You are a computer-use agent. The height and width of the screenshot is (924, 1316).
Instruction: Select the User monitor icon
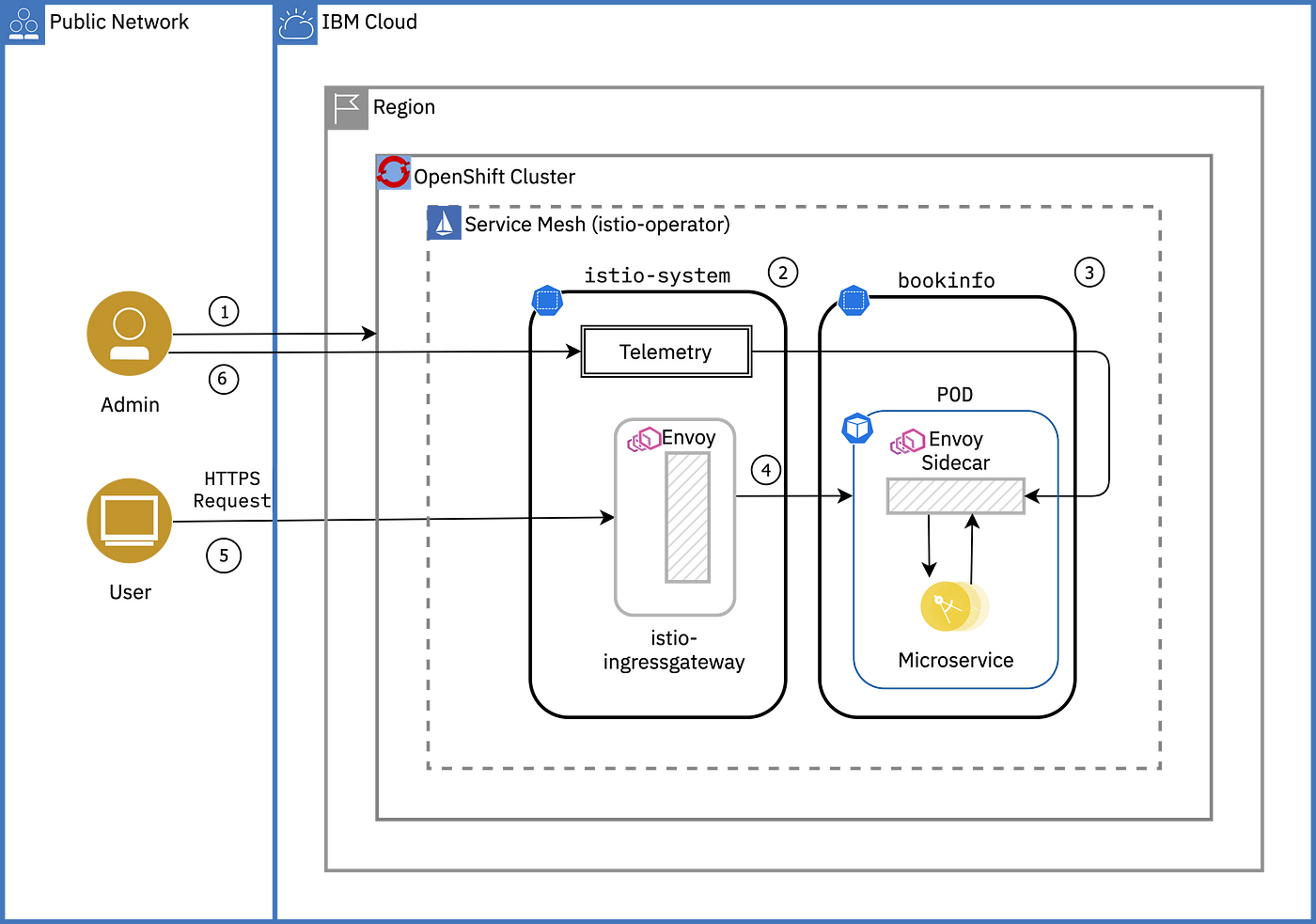coord(130,521)
